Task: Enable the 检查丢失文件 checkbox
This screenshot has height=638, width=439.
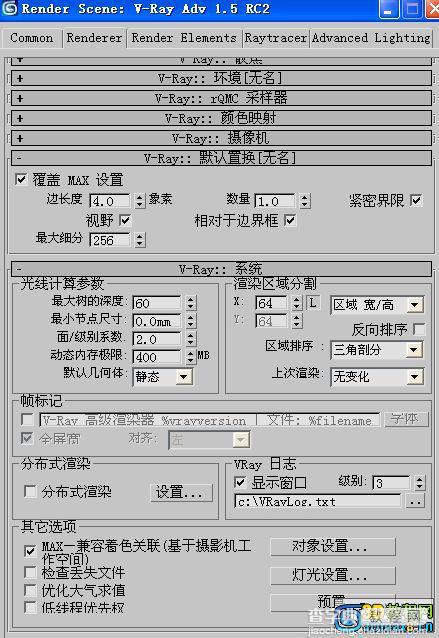Action: 31,572
